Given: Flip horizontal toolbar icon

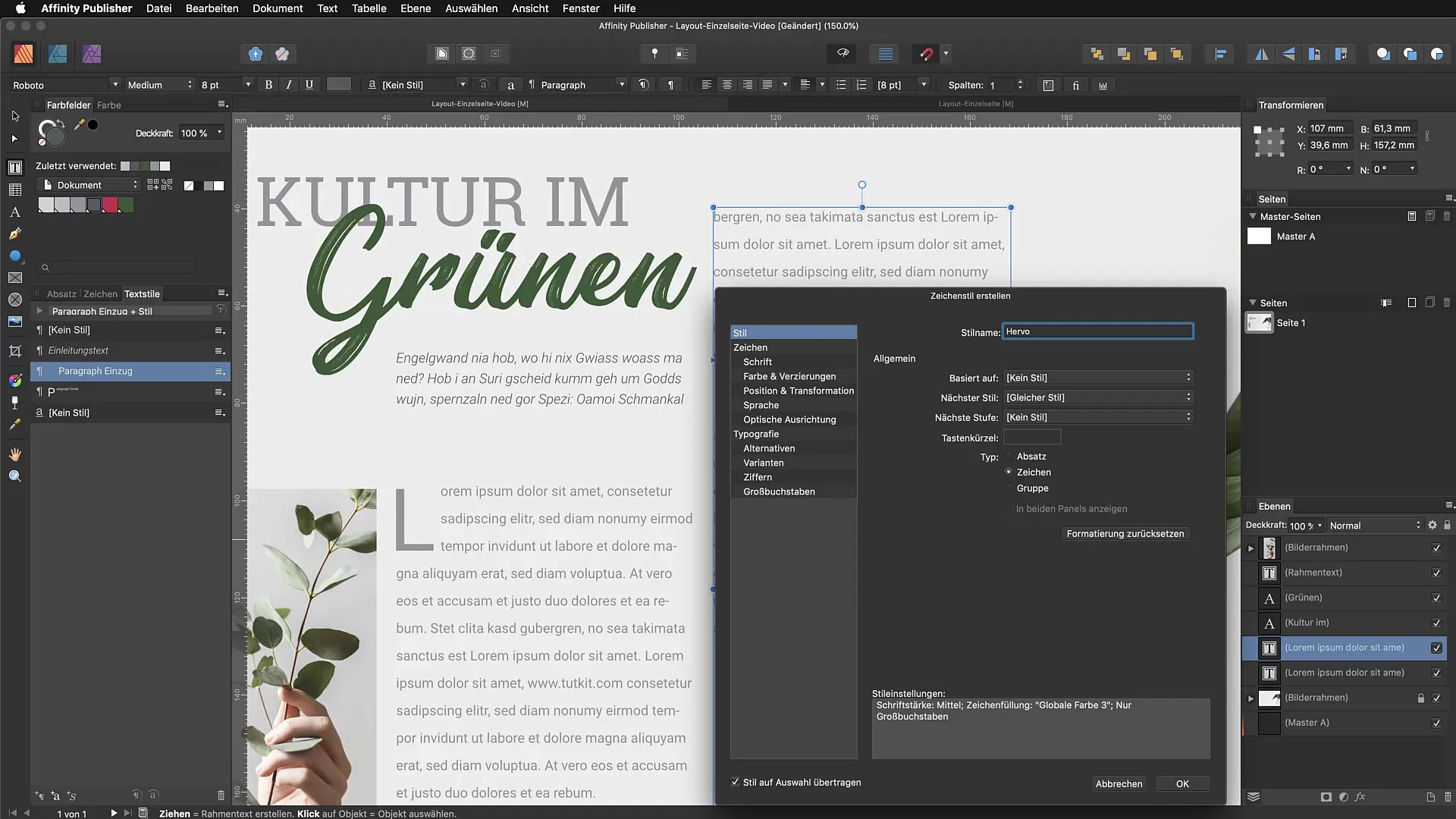Looking at the screenshot, I should (x=1262, y=54).
